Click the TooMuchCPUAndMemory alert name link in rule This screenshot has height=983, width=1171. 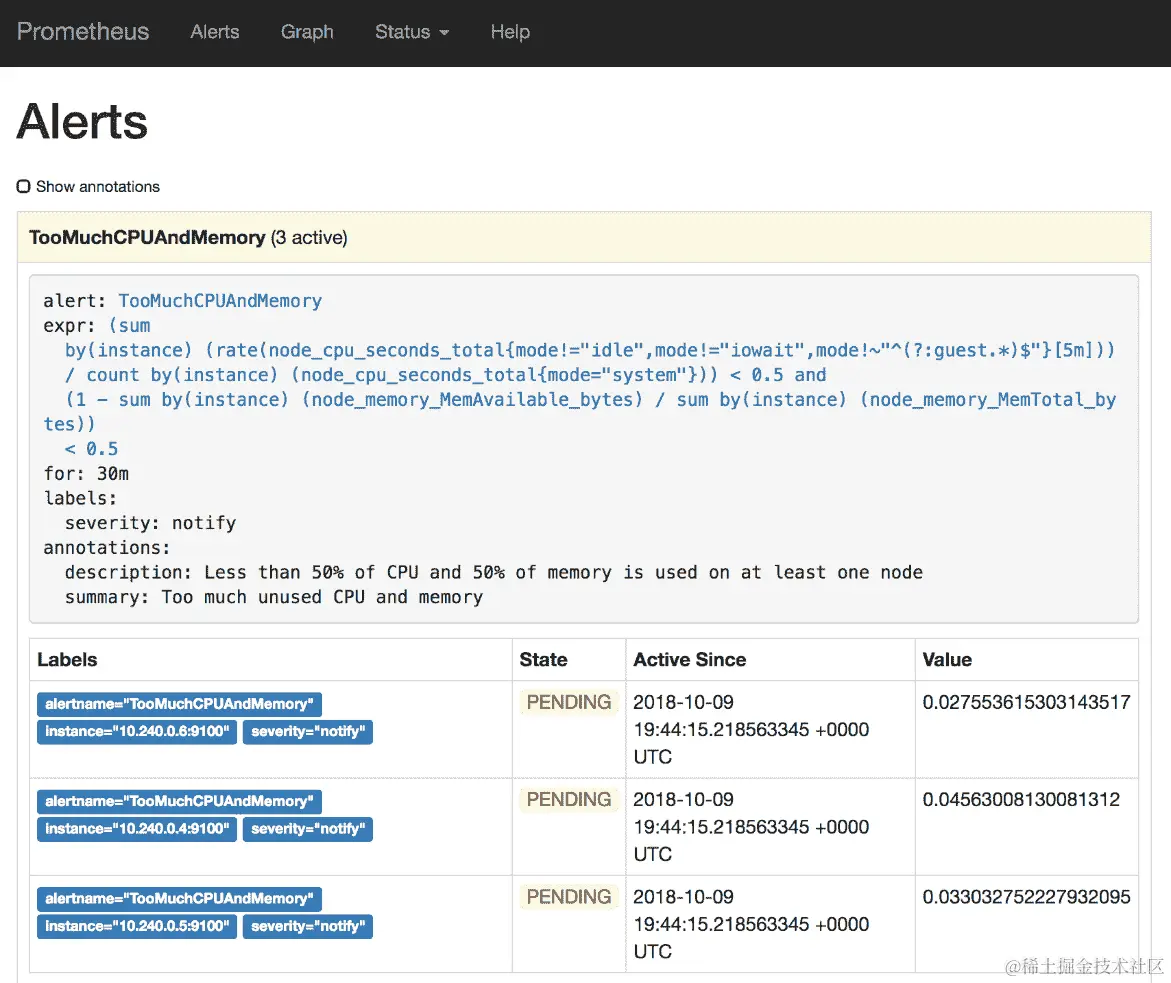tap(220, 301)
